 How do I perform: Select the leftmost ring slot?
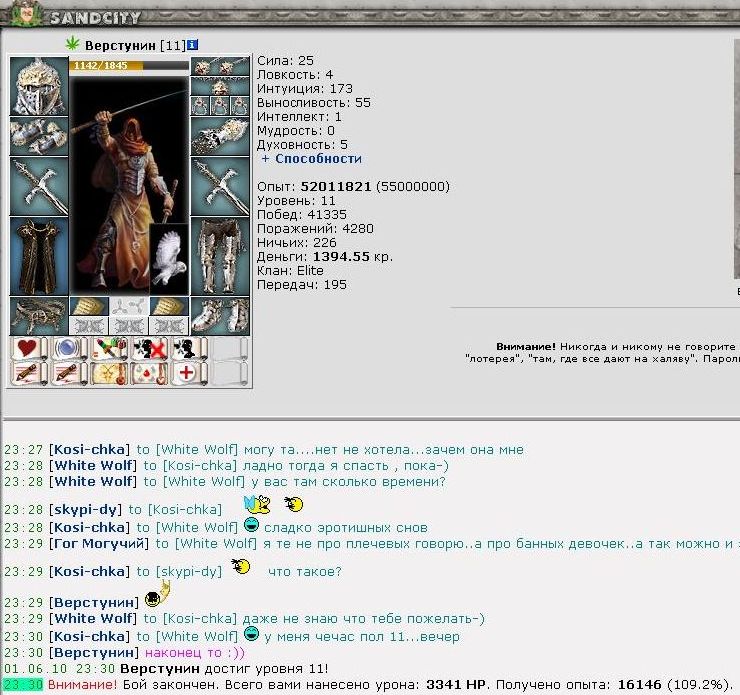(x=200, y=106)
